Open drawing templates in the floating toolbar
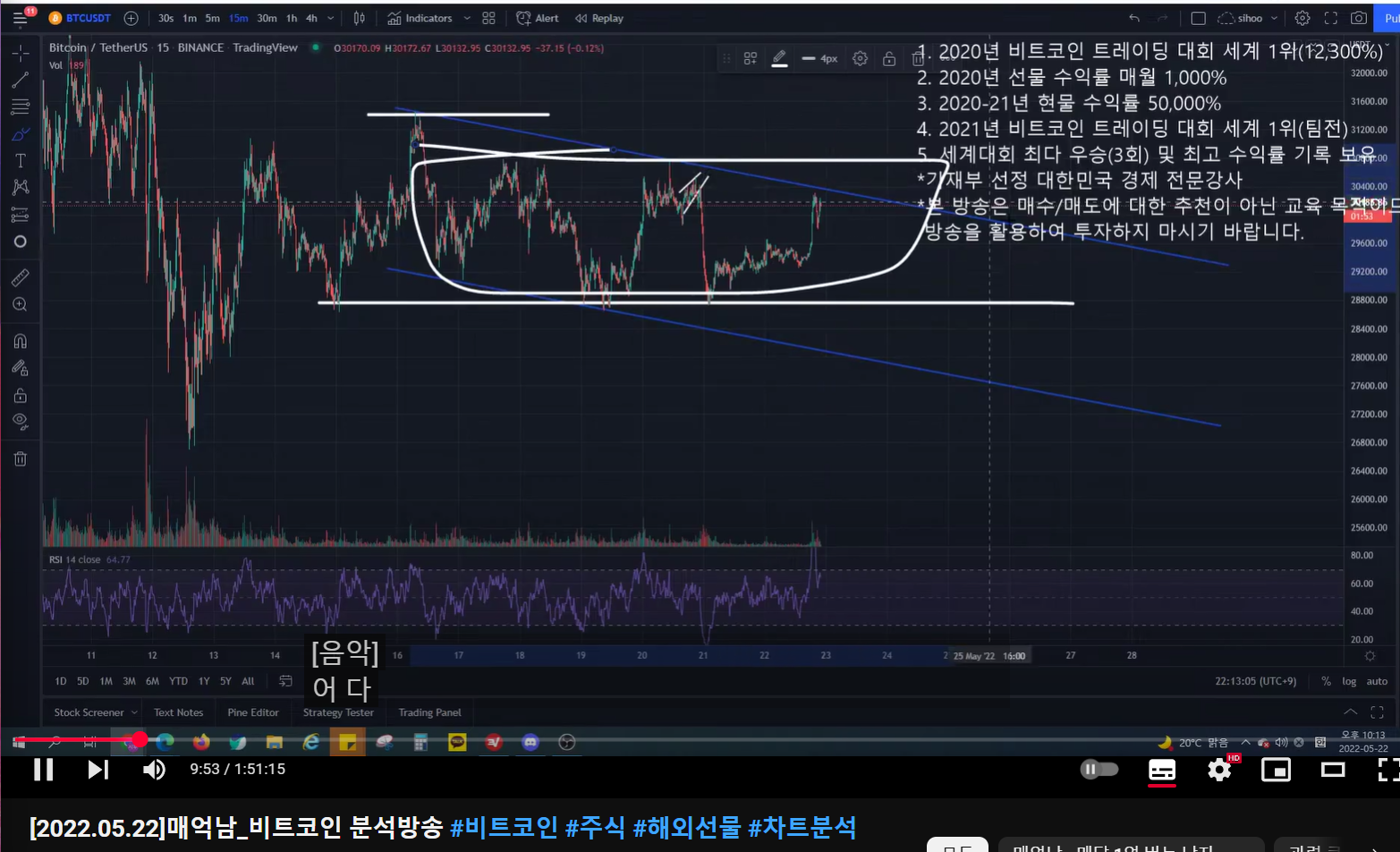 click(751, 58)
